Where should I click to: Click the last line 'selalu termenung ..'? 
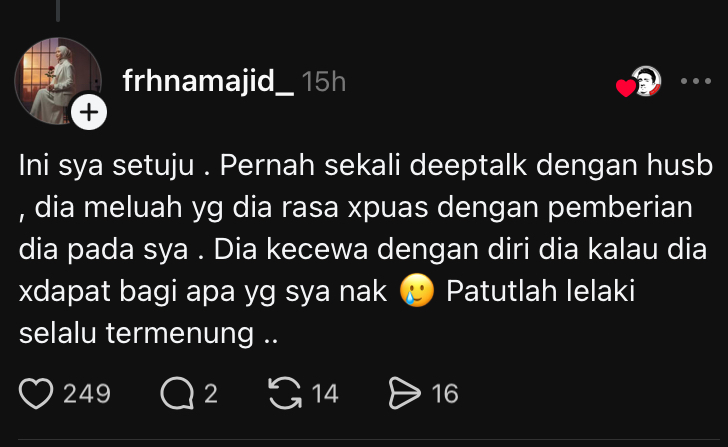tap(149, 333)
